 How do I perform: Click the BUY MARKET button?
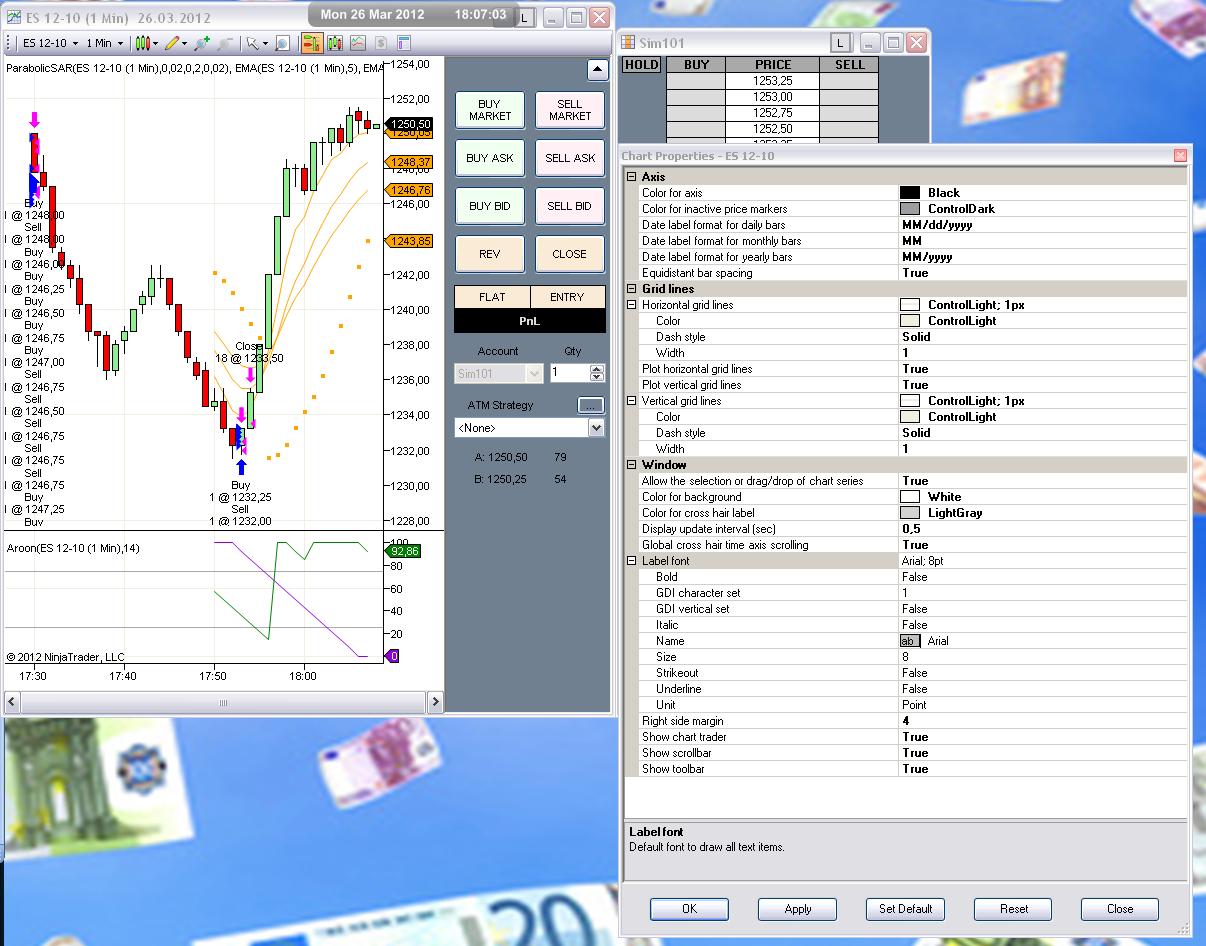click(490, 110)
